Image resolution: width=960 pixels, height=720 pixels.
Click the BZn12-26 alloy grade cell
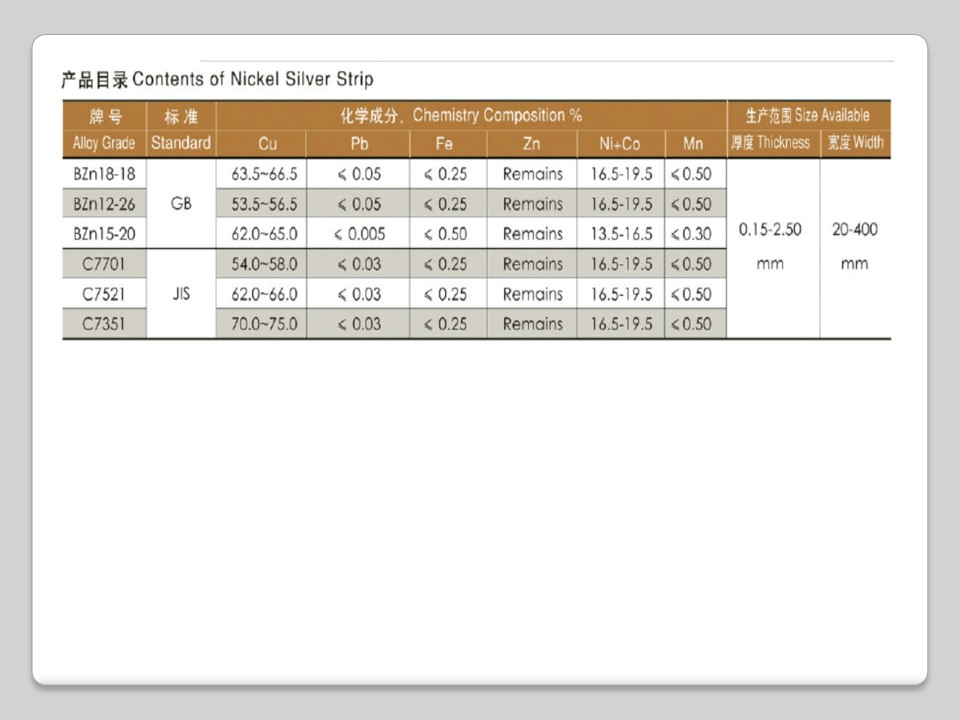104,204
